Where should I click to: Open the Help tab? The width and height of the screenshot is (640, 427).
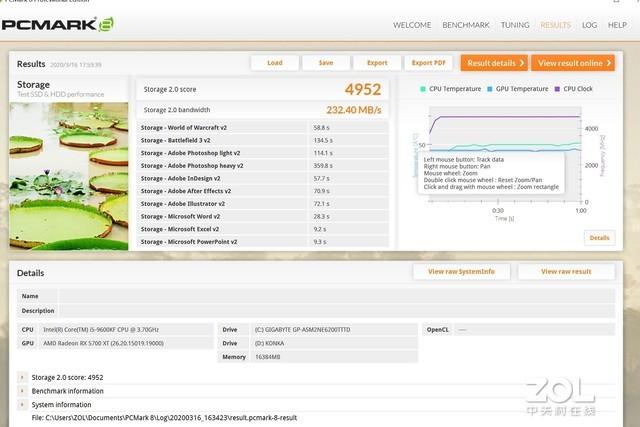(618, 24)
